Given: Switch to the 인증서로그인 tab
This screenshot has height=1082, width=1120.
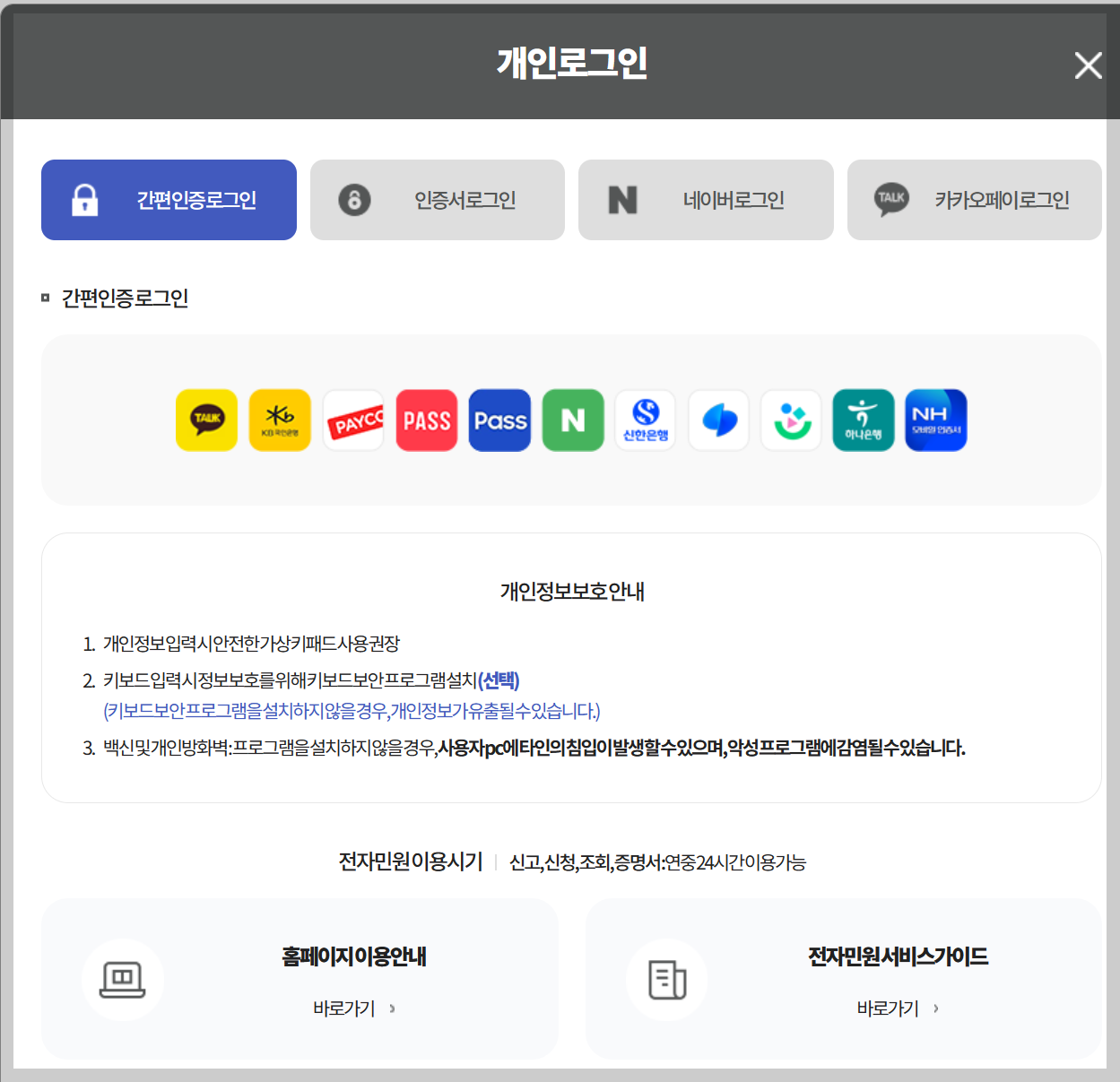Looking at the screenshot, I should [437, 199].
